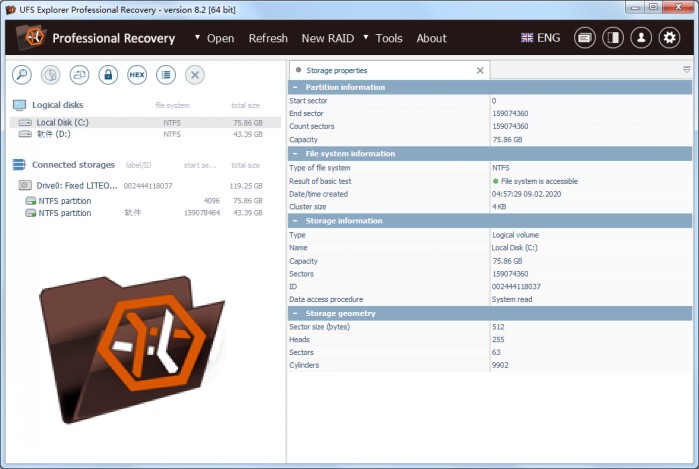Collapse the Storage geometry section
This screenshot has width=699, height=469.
295,313
